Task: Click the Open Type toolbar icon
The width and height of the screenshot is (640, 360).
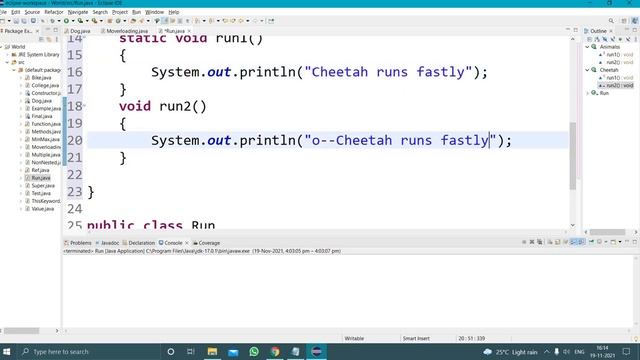Action: coord(133,21)
